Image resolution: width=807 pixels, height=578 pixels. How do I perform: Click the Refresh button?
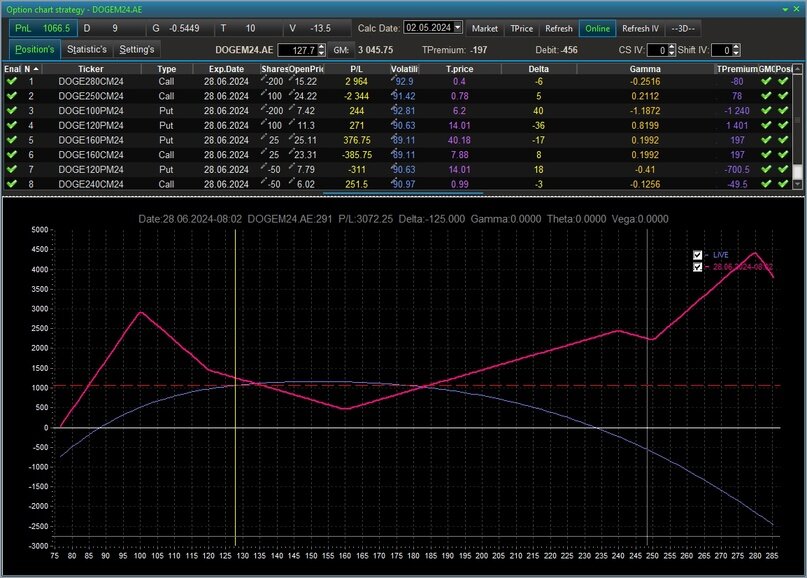coord(559,28)
